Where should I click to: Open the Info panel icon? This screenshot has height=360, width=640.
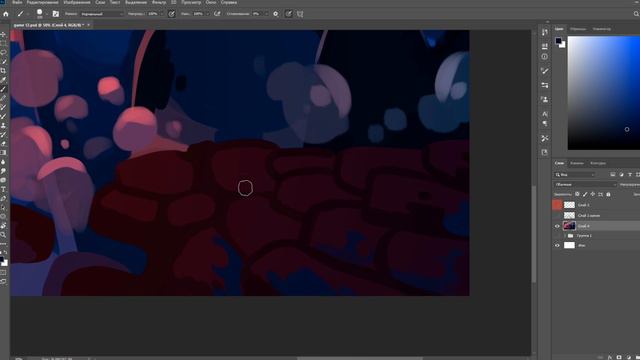544,57
